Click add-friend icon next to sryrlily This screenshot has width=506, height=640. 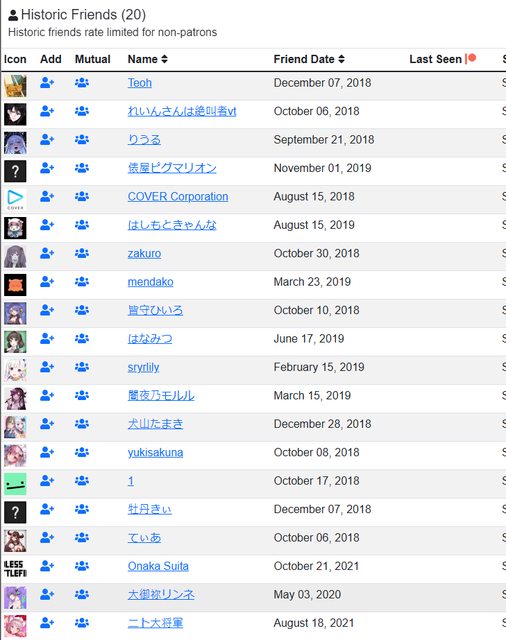tap(47, 367)
